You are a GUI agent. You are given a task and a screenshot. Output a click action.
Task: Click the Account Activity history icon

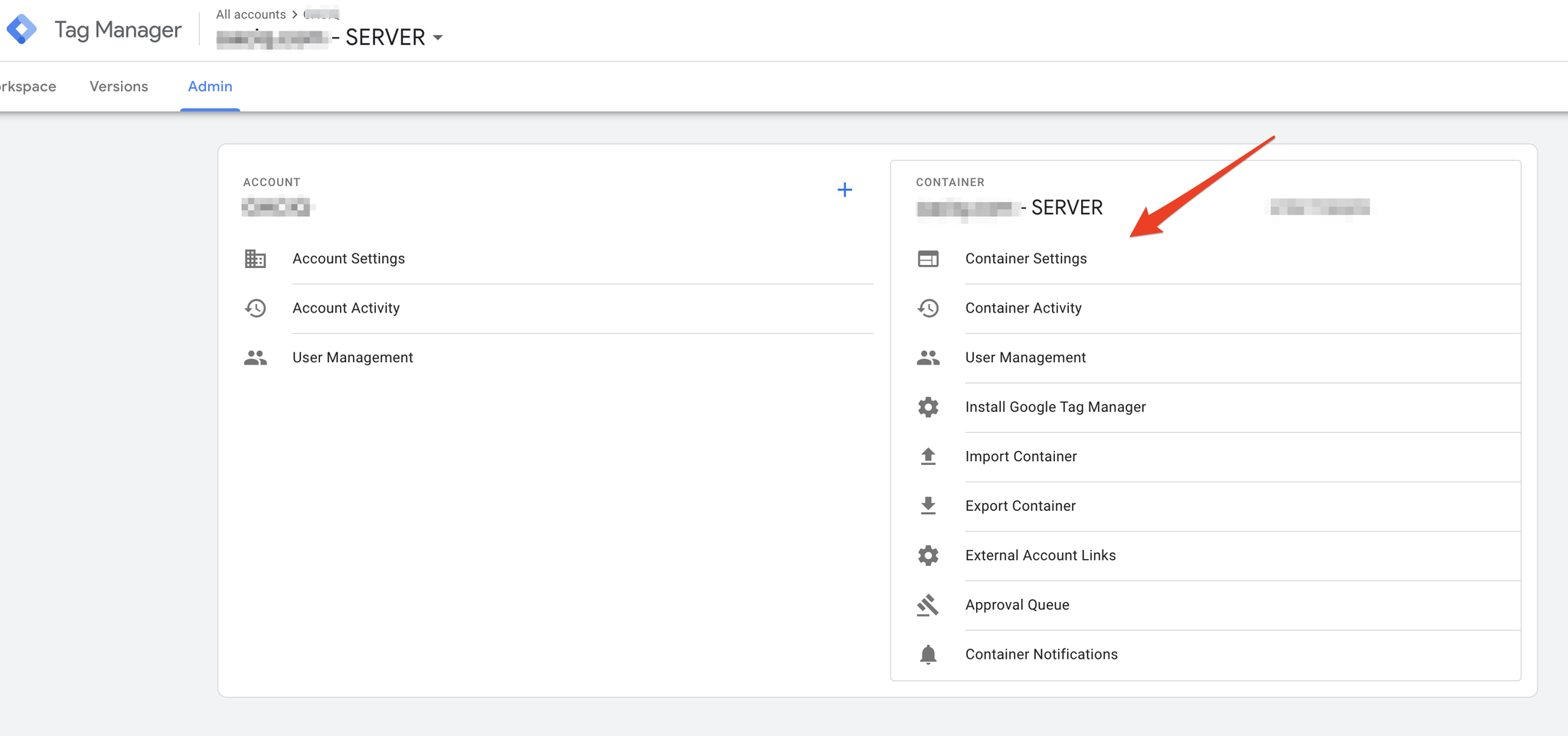255,308
